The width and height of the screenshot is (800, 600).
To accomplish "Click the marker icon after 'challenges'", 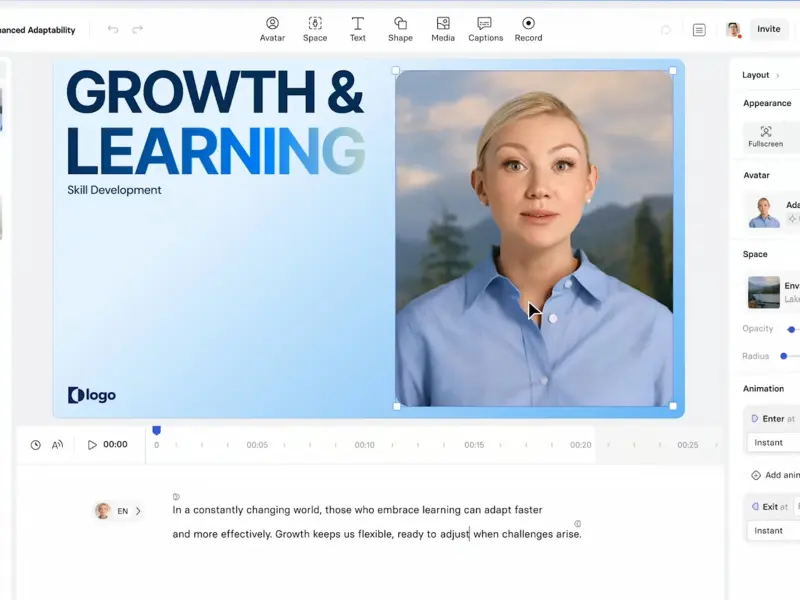I will (x=578, y=523).
